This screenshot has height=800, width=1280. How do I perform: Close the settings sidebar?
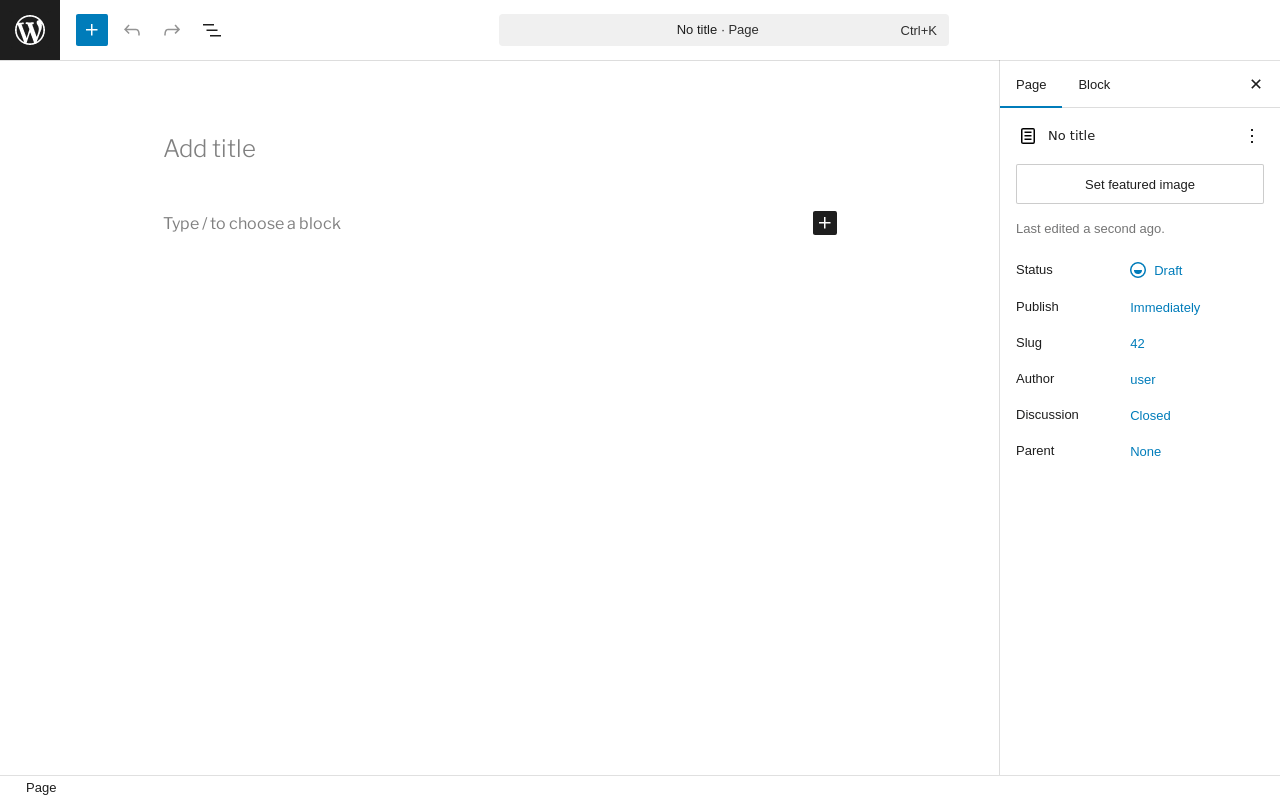pos(1256,84)
